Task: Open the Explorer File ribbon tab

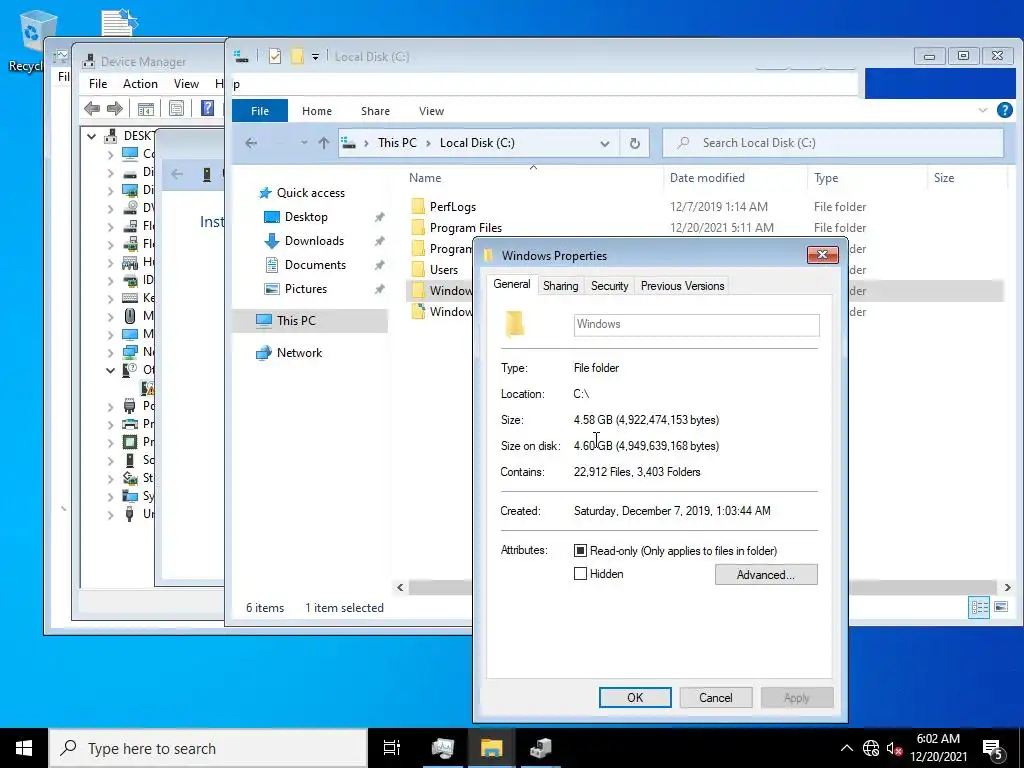Action: click(x=260, y=111)
